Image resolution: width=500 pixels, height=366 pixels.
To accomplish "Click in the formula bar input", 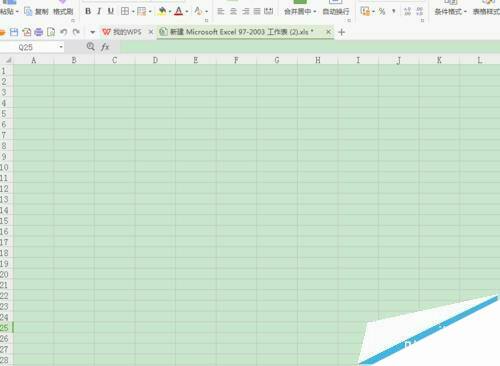I will pos(310,47).
